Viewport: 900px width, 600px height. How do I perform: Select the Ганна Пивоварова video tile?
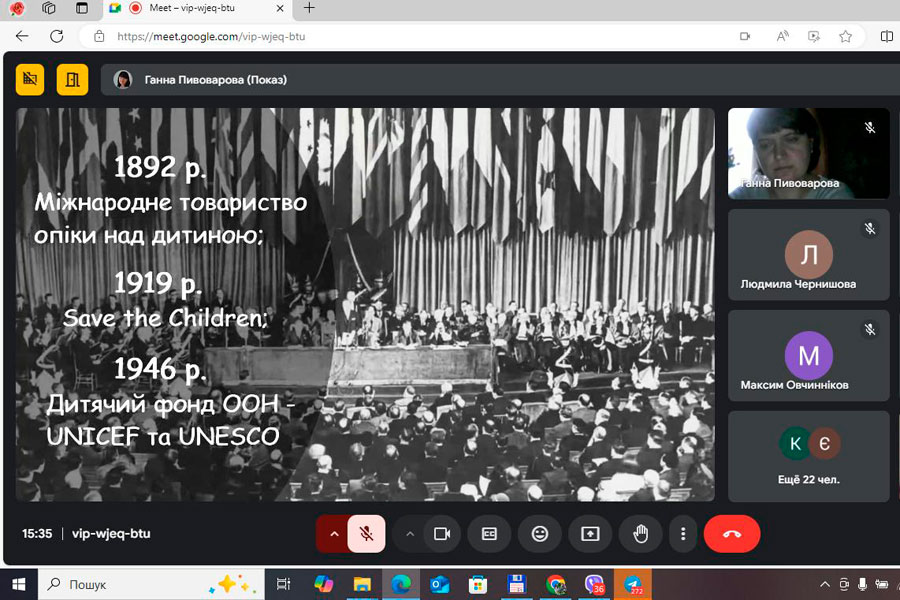click(x=808, y=153)
